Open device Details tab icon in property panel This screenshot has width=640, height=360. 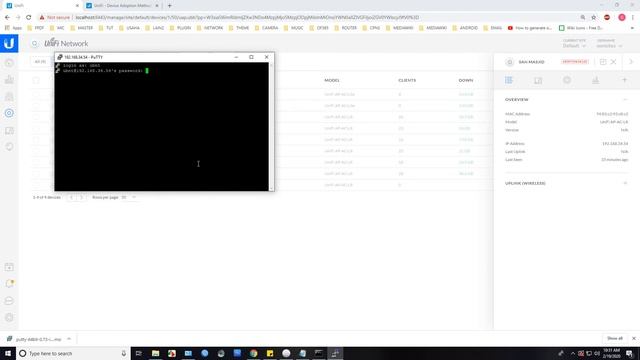(509, 80)
